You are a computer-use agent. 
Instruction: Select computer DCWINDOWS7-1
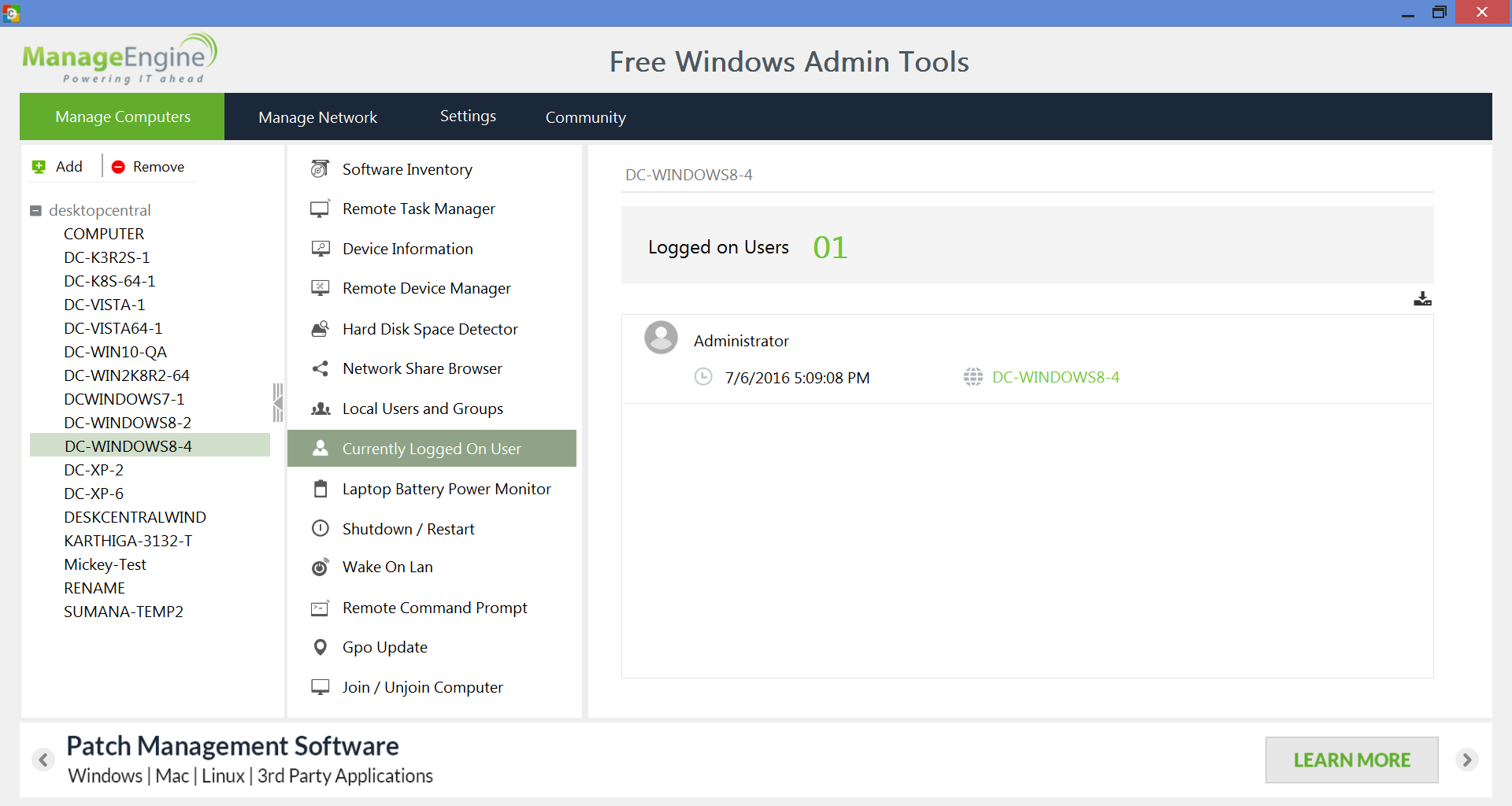[x=124, y=399]
